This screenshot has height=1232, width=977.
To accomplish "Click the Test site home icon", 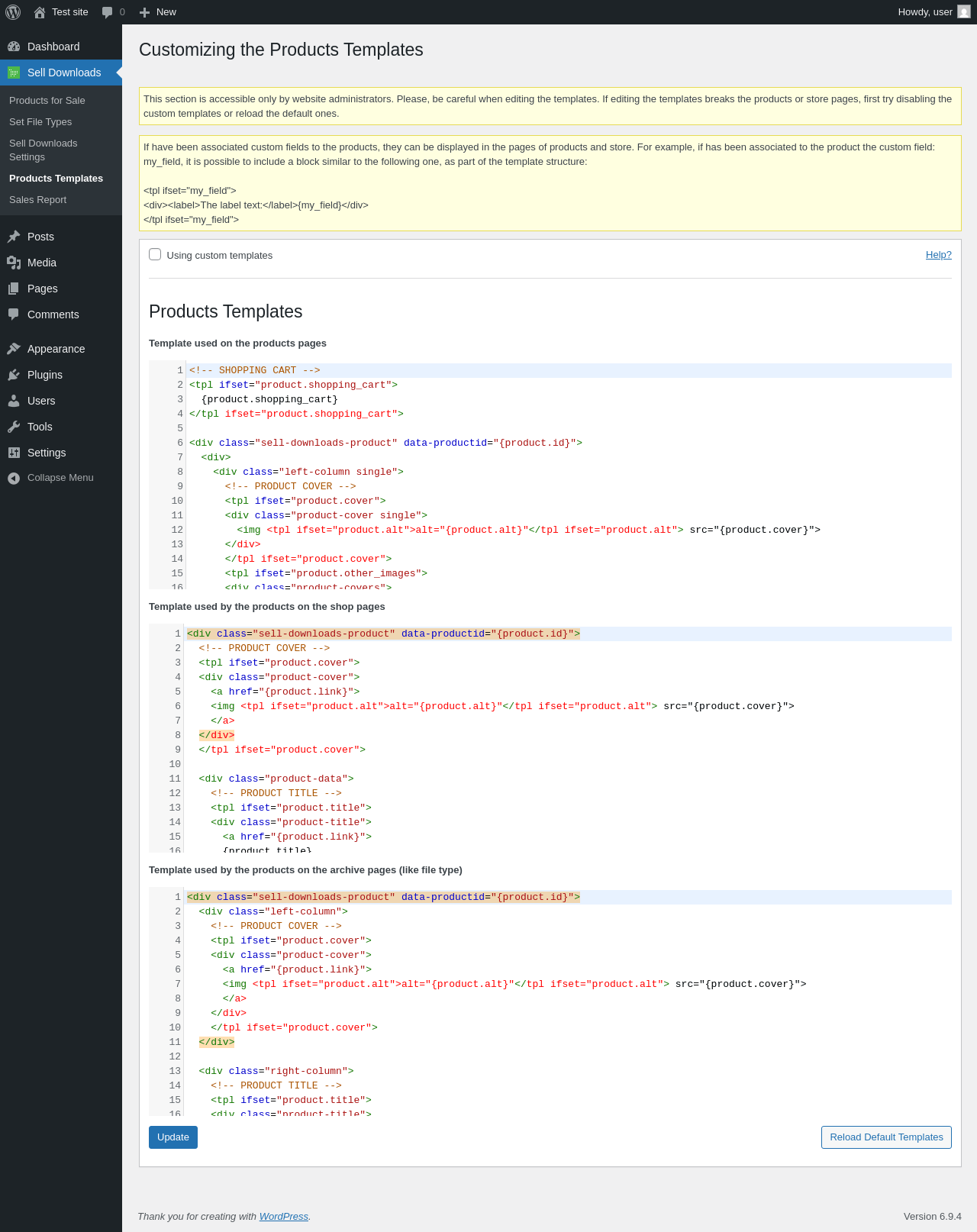I will pyautogui.click(x=40, y=12).
